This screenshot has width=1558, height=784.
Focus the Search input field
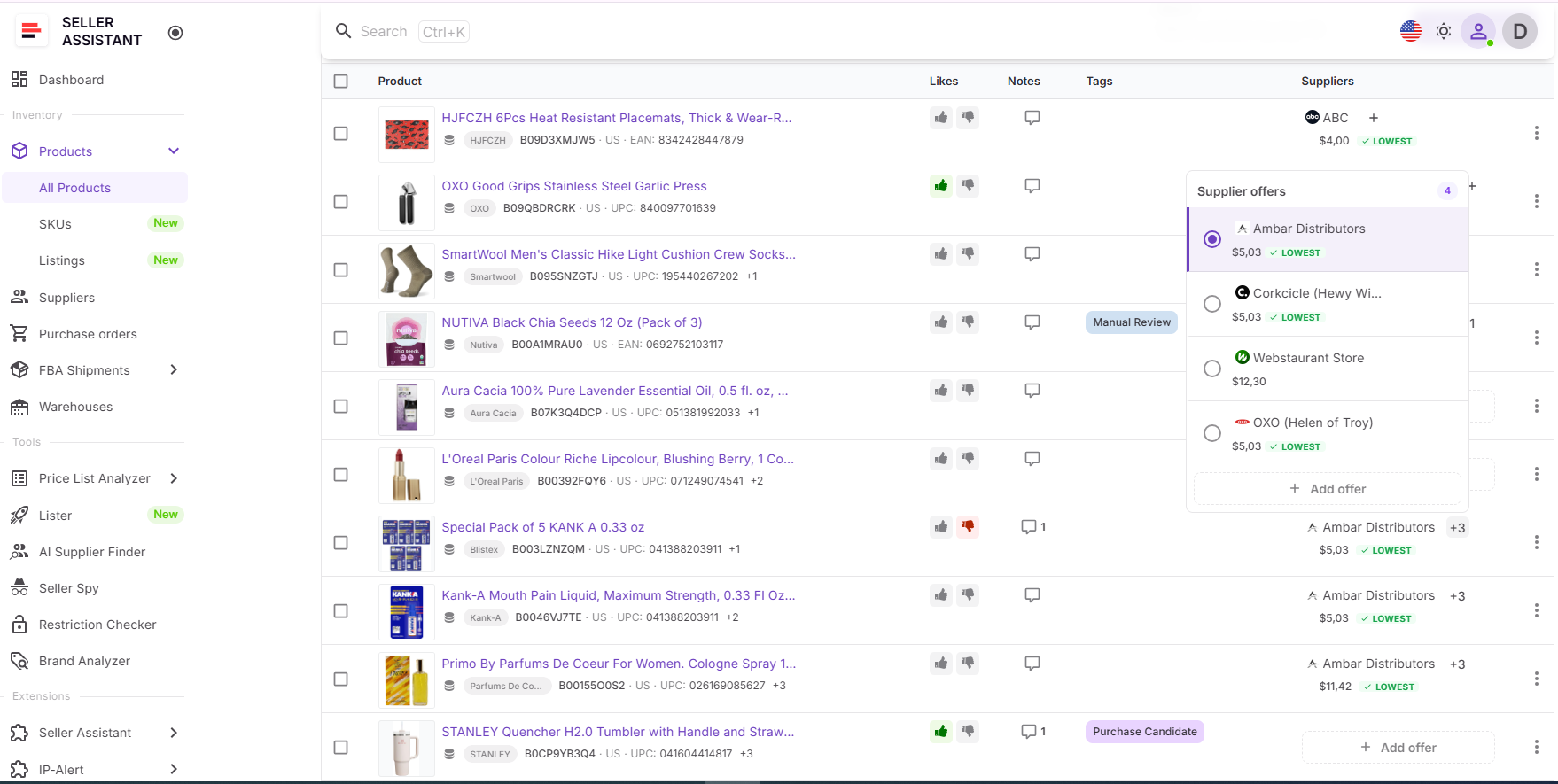coord(384,32)
